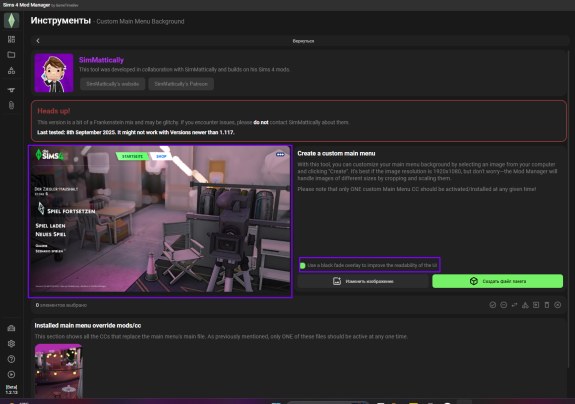Click the swap arrows icon in selection toolbar
This screenshot has width=575, height=404.
click(x=514, y=305)
